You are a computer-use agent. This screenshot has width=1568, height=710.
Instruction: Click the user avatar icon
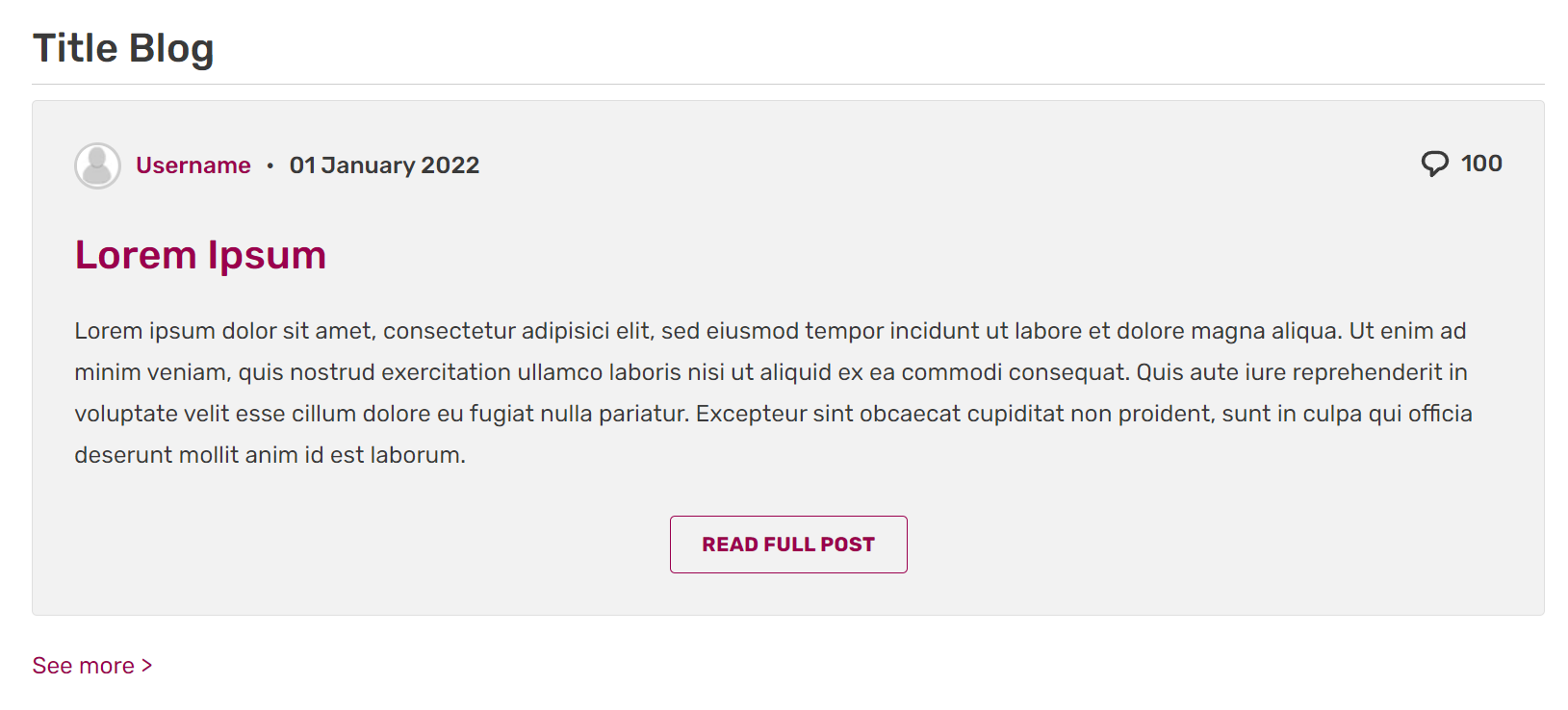pos(97,165)
